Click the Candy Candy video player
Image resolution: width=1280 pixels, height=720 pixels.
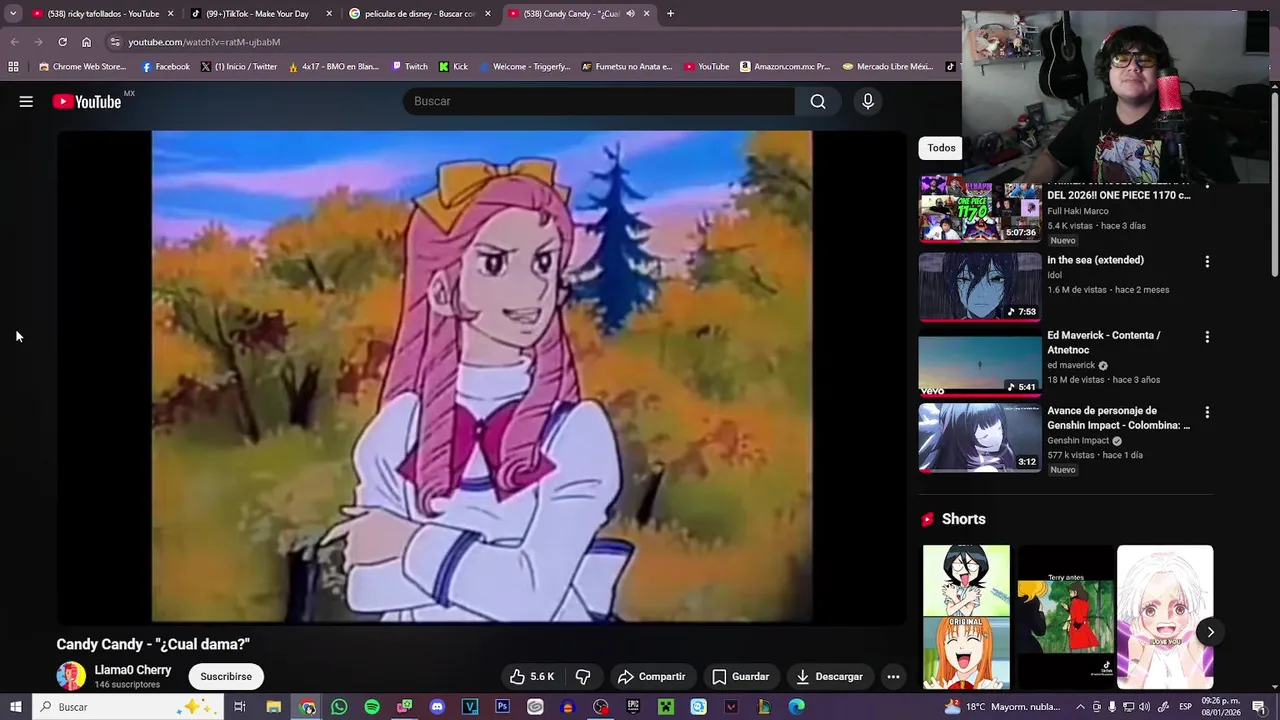pos(482,377)
